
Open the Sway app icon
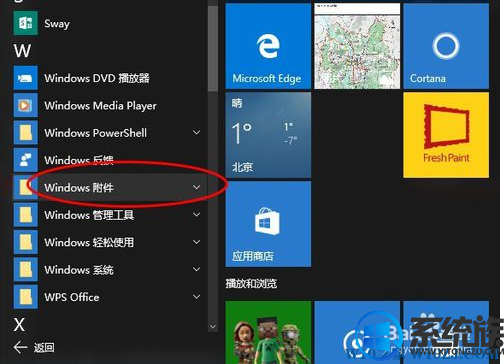25,23
